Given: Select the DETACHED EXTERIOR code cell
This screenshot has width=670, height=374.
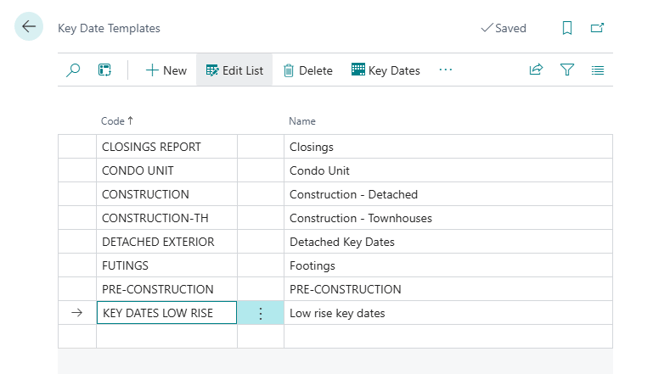Looking at the screenshot, I should coord(167,242).
